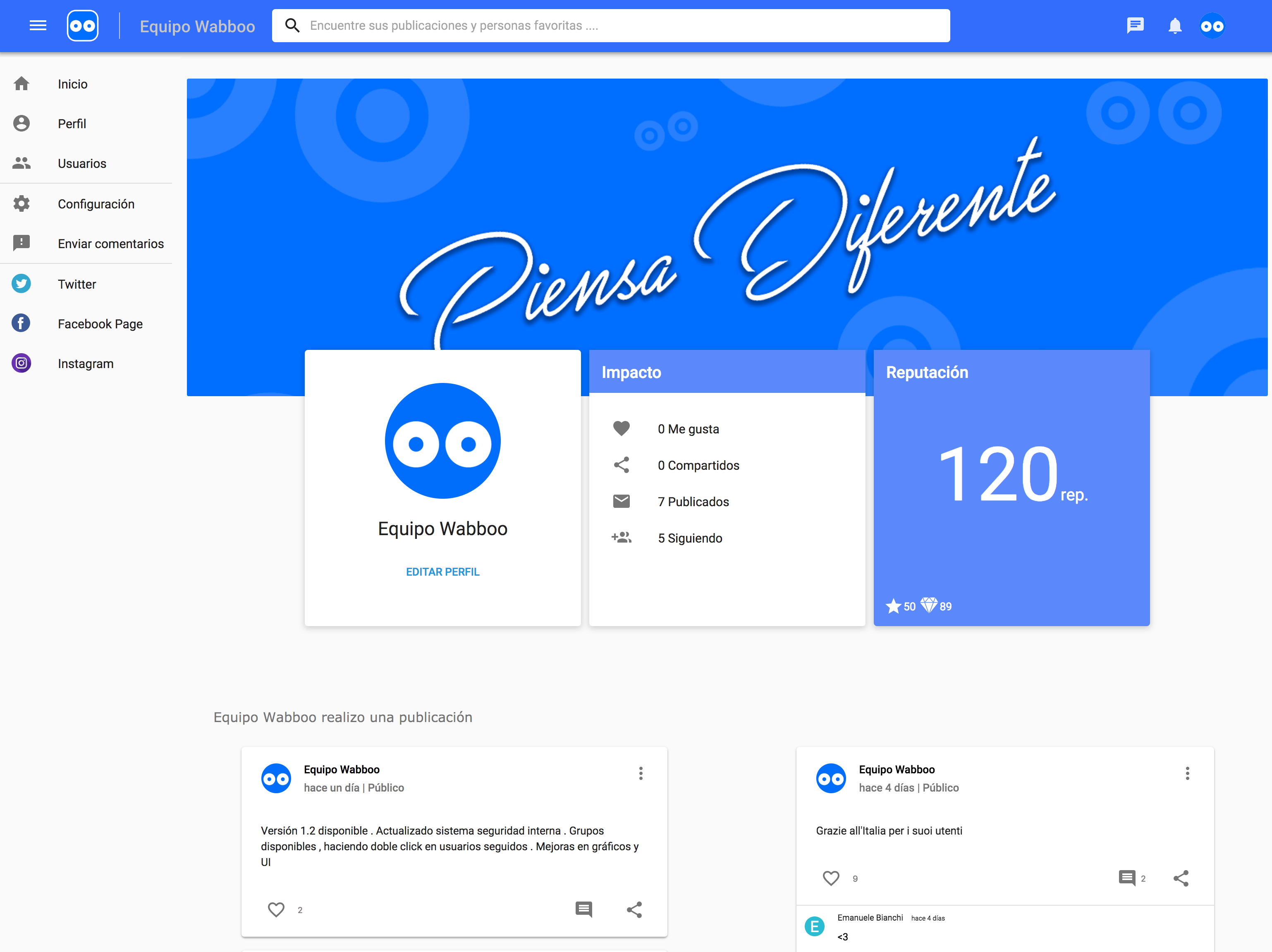Share the Versión 1.2 post
This screenshot has width=1272, height=952.
634,909
